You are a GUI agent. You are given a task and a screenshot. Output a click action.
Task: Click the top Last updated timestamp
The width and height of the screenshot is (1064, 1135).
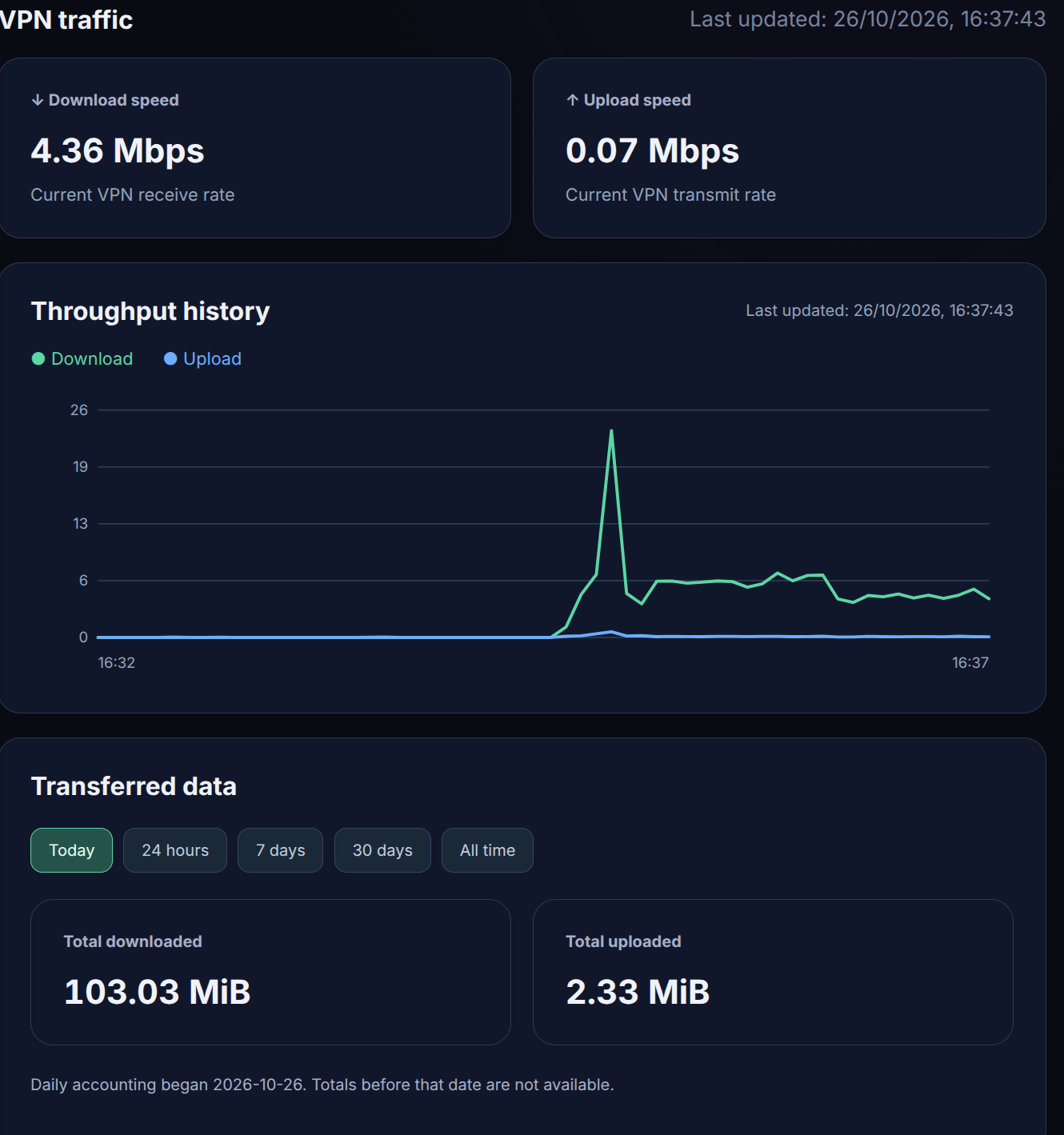tap(868, 19)
